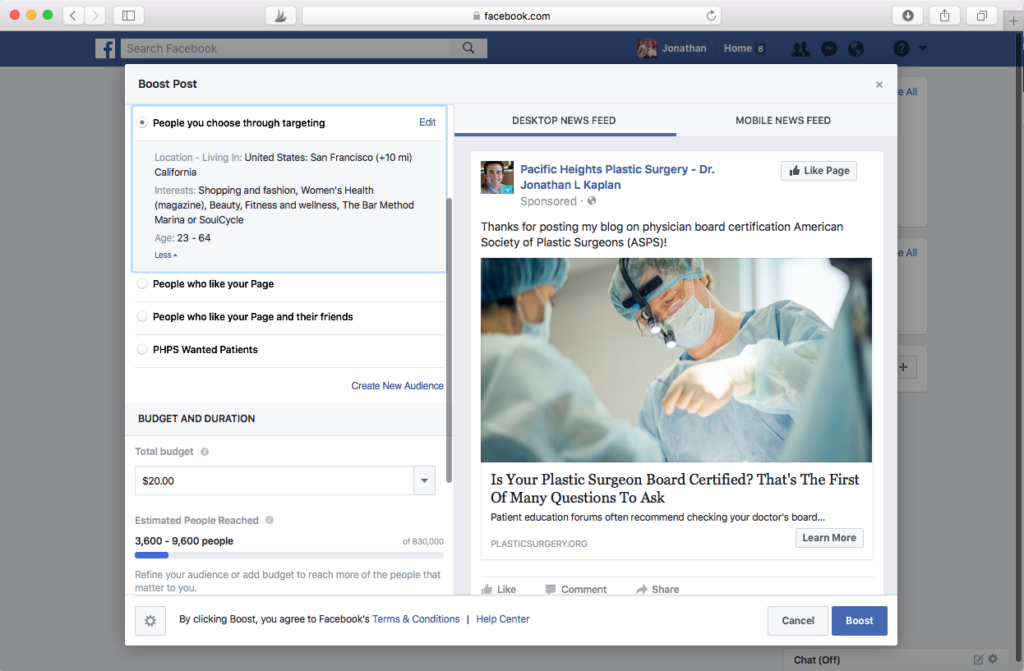Viewport: 1024px width, 671px height.
Task: Open the friend requests icon
Action: (x=801, y=48)
